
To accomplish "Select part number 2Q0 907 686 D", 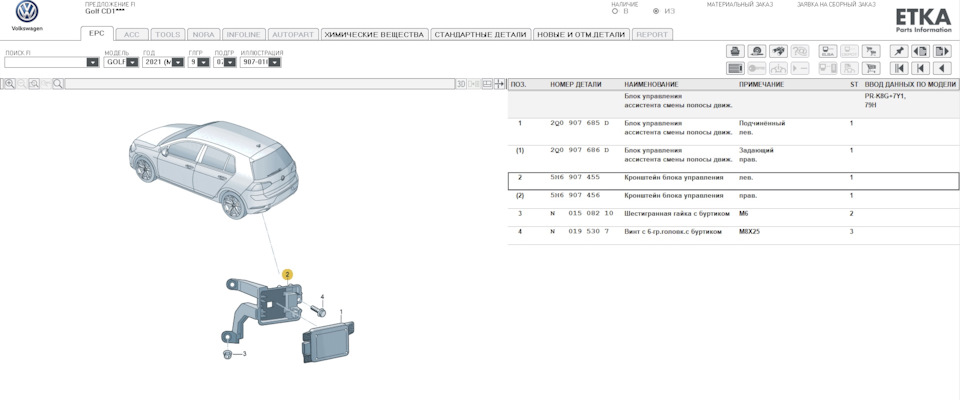I will (580, 150).
